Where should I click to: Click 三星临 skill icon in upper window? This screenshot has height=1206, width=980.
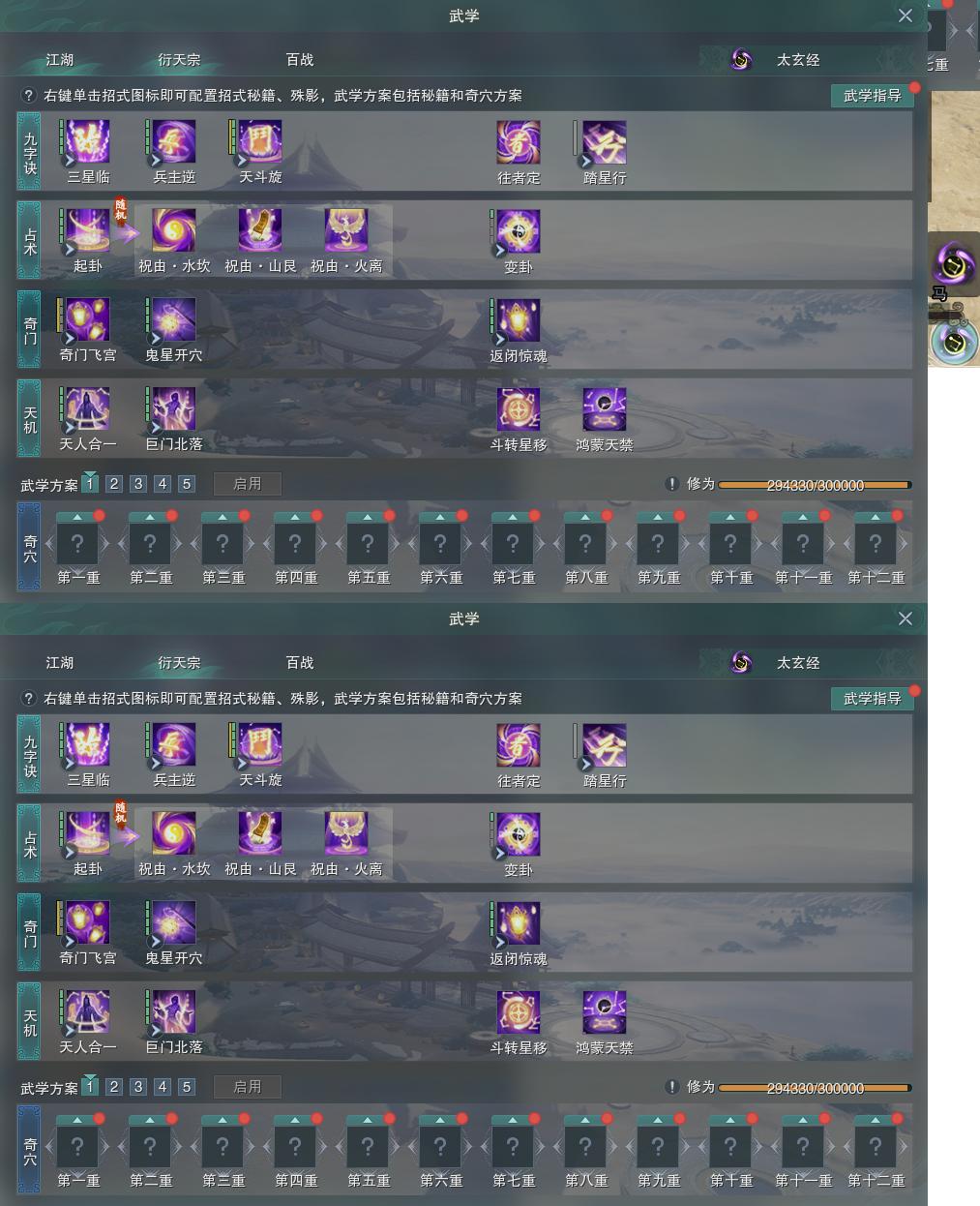[x=88, y=142]
